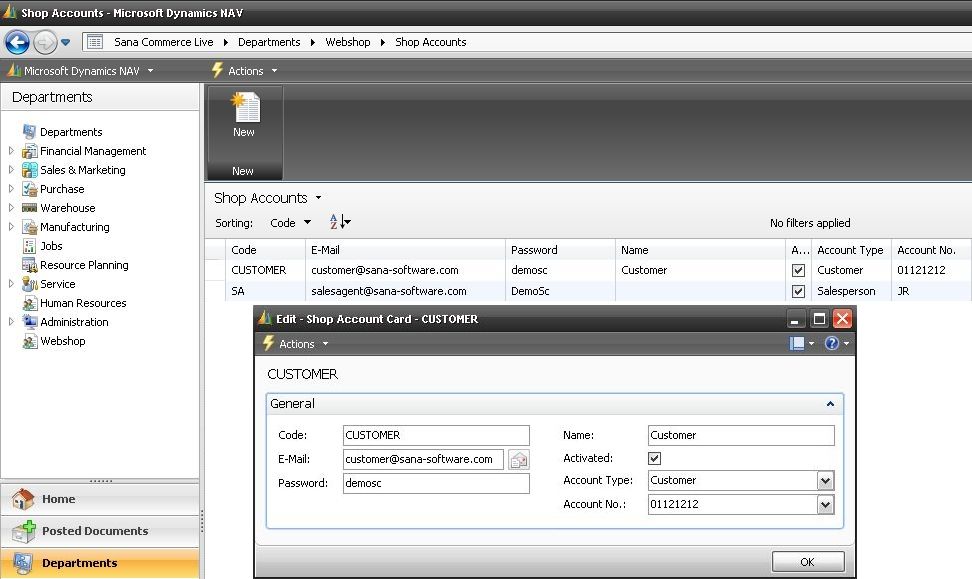Click the send e-mail icon beside E-Mail
972x579 pixels.
519,459
